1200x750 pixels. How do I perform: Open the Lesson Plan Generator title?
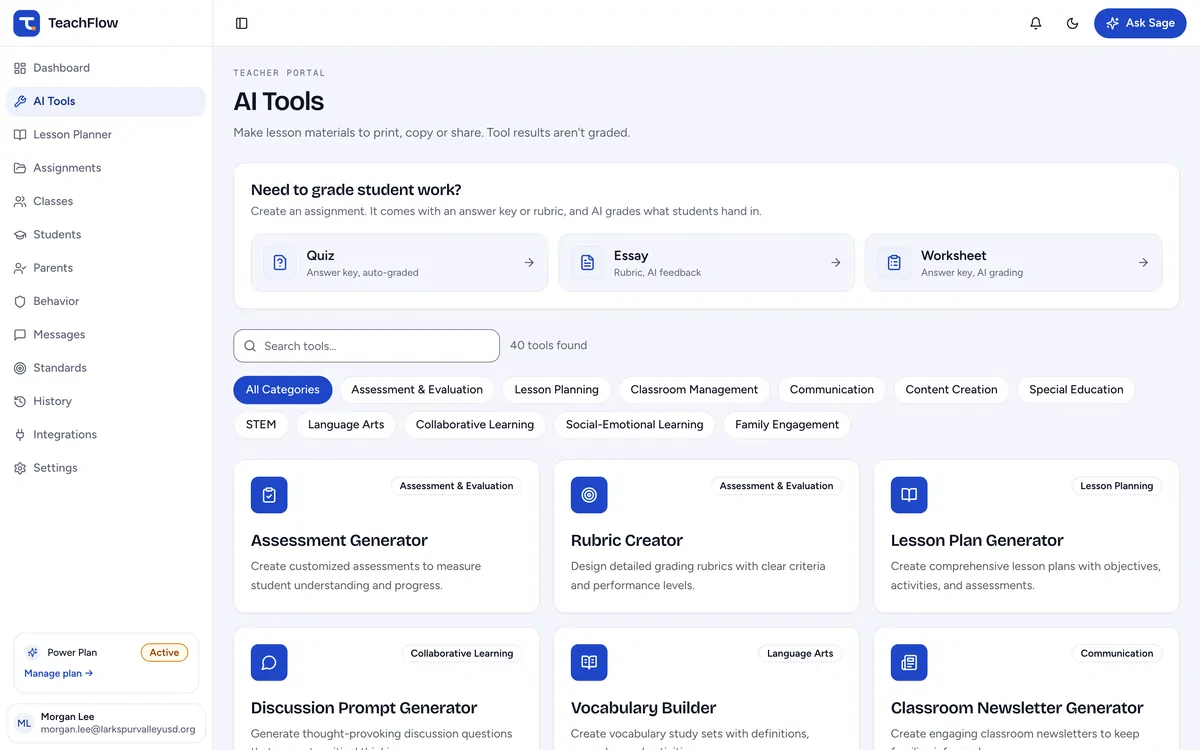point(977,541)
